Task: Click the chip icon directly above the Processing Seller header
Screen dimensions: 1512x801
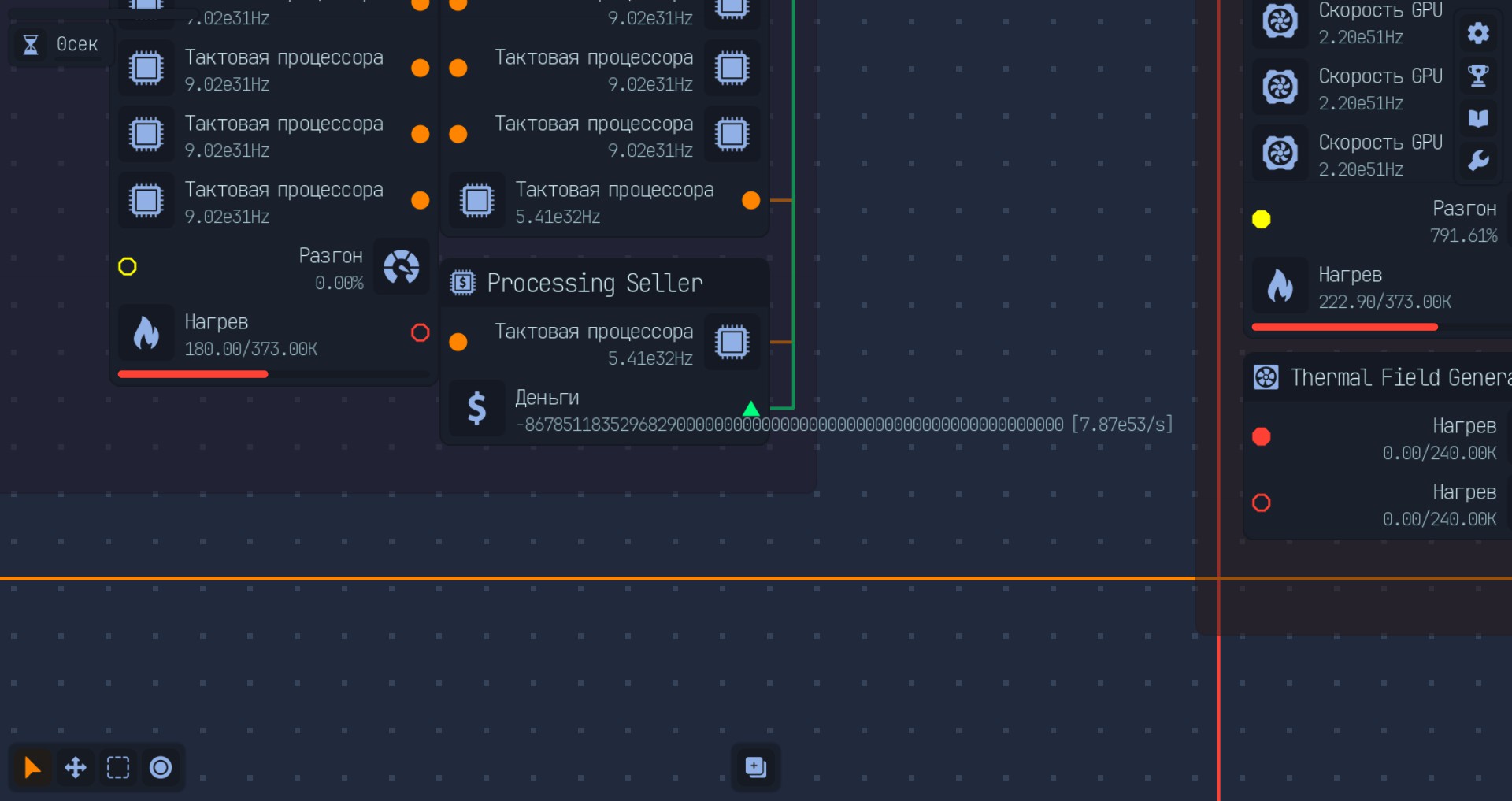Action: (477, 200)
